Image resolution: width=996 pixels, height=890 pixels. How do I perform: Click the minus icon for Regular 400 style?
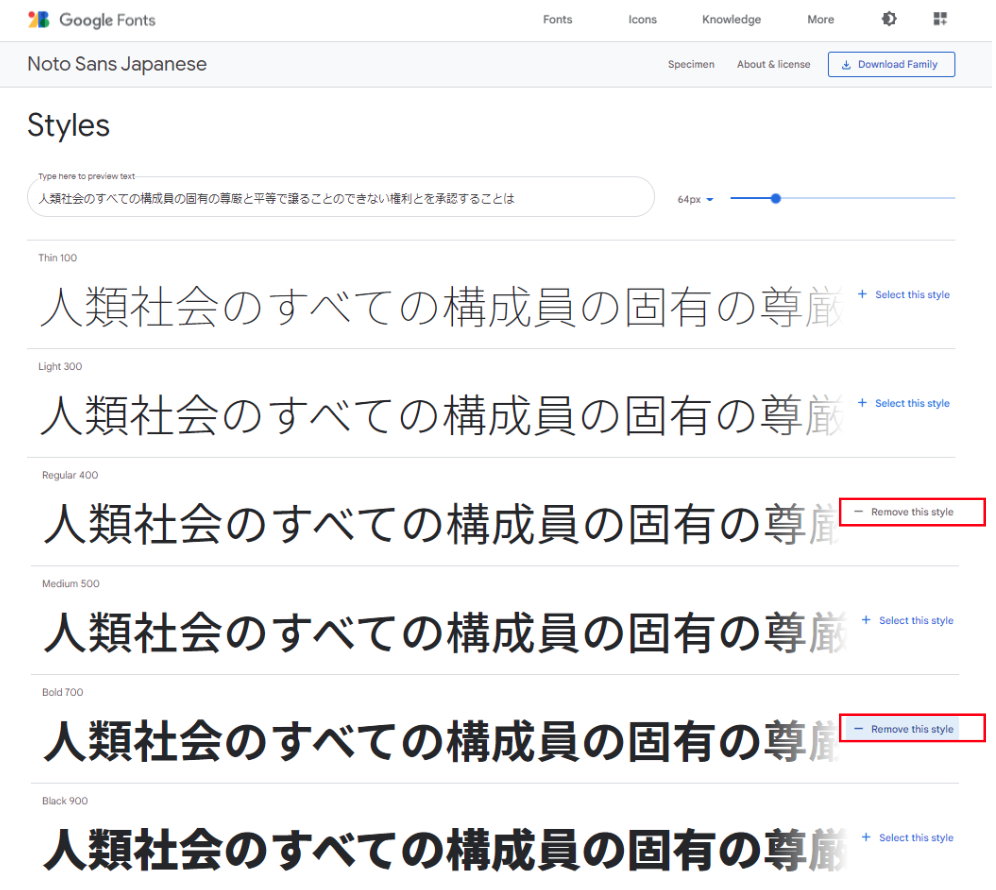click(x=858, y=512)
